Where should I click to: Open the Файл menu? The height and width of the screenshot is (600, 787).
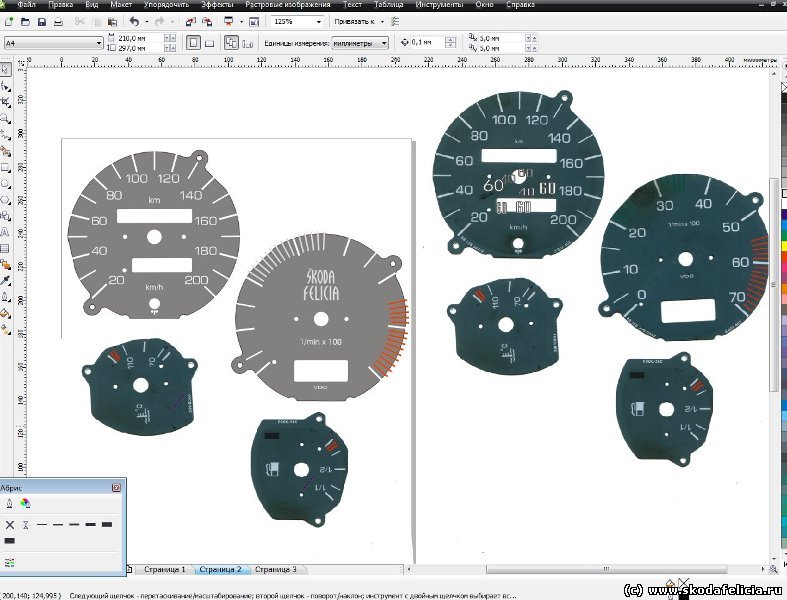tap(26, 5)
